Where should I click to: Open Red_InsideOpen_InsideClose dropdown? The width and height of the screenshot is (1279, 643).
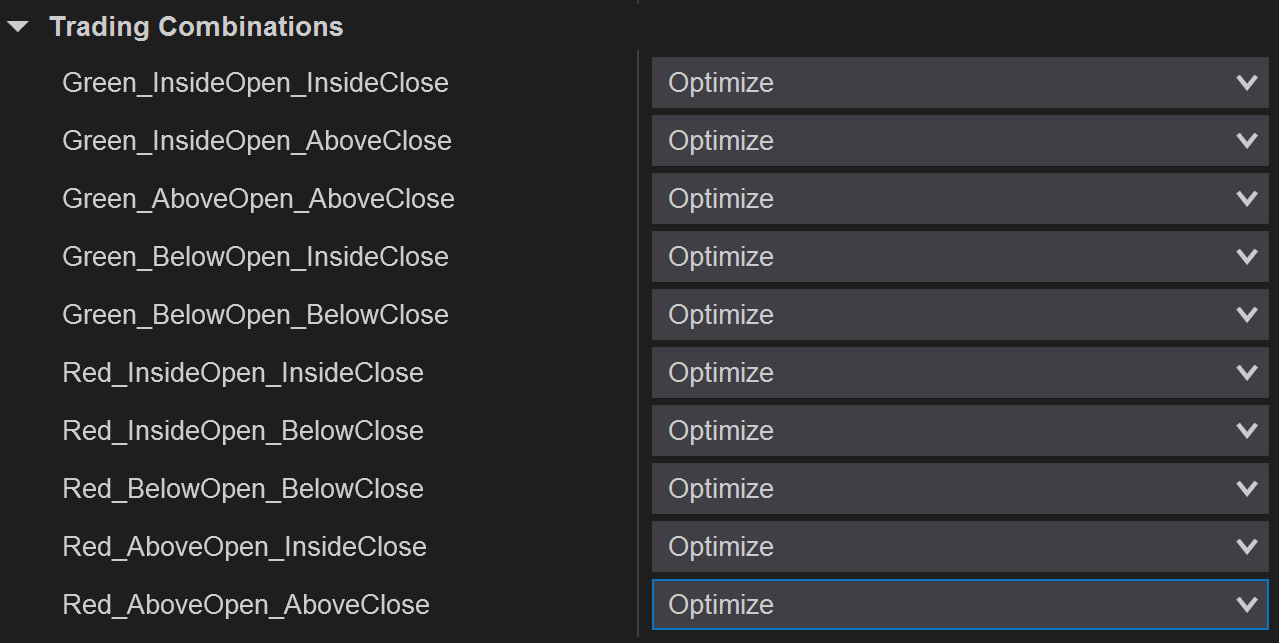[x=959, y=373]
